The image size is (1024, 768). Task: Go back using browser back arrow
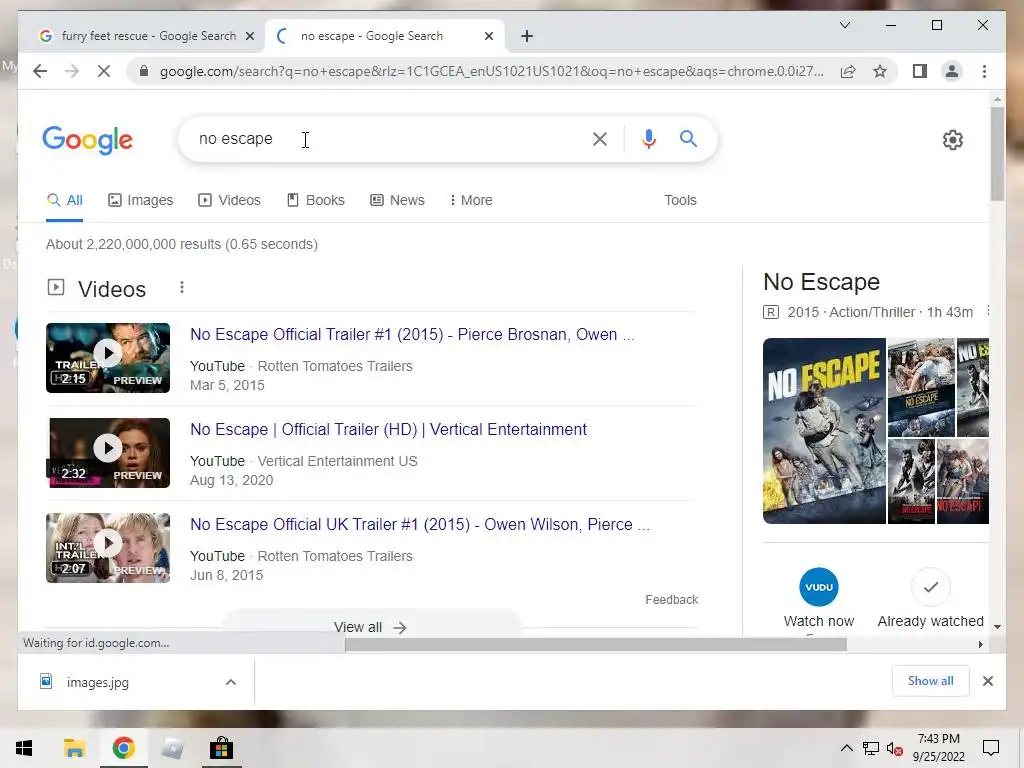40,71
